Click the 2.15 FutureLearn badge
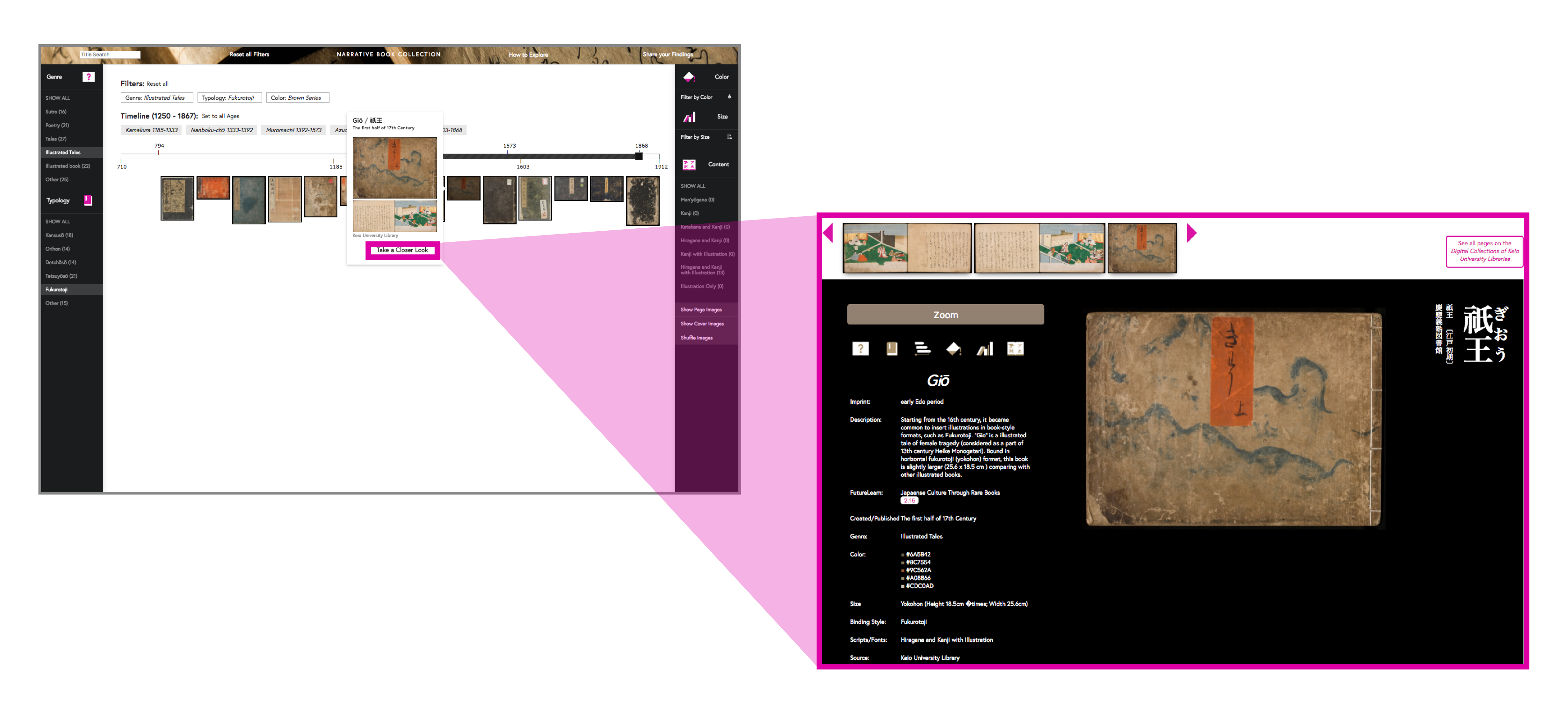 [909, 501]
